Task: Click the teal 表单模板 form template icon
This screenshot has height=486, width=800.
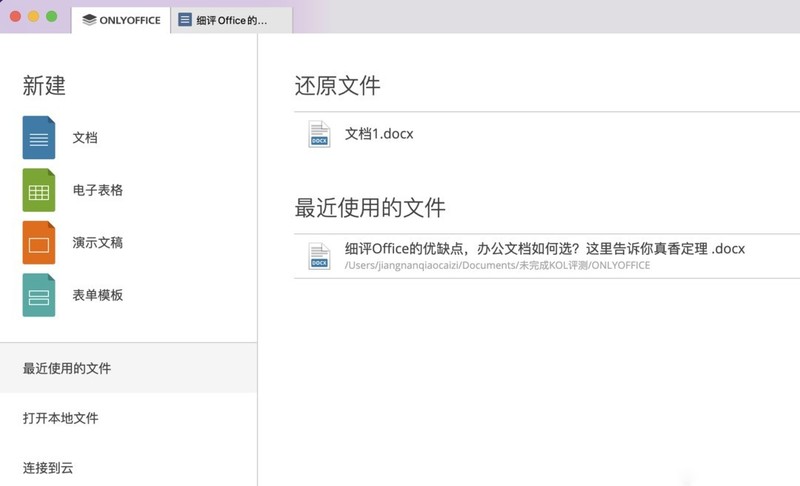Action: (39, 295)
